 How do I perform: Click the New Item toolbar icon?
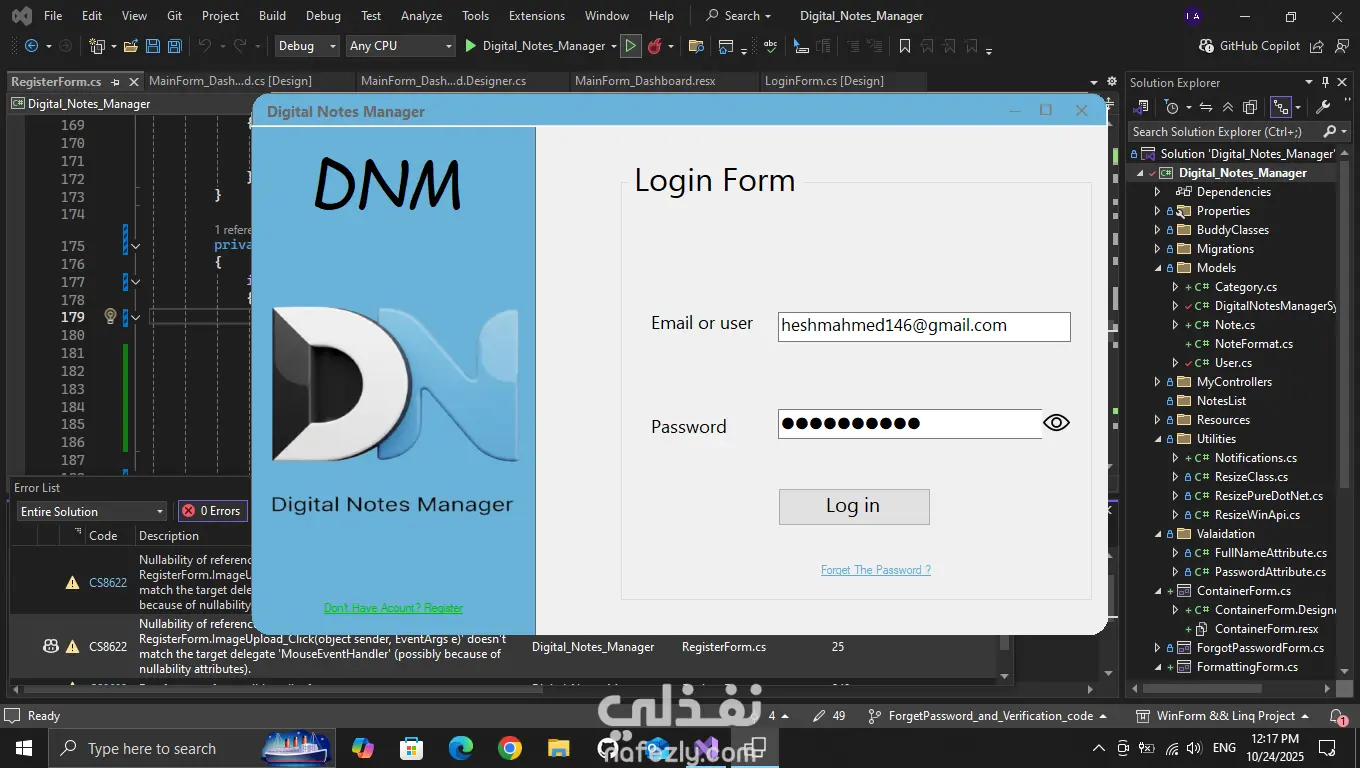pos(97,46)
